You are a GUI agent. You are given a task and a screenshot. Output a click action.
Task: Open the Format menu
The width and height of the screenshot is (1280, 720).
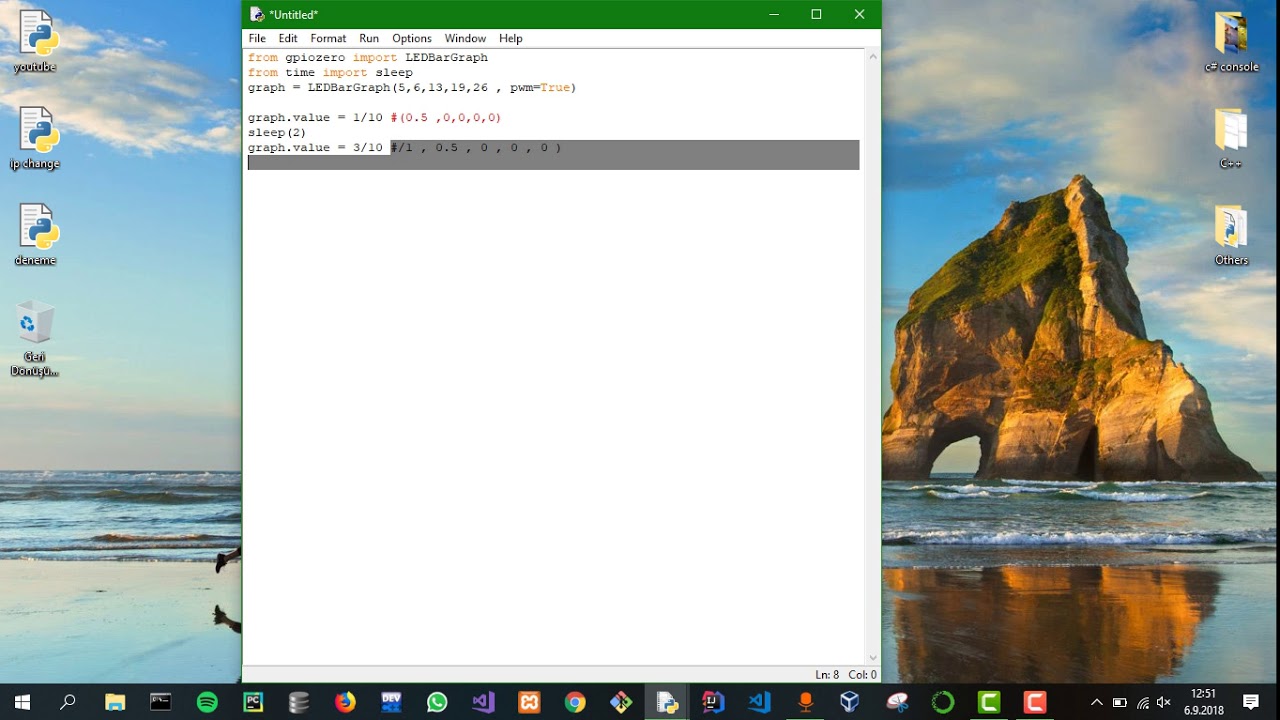pos(328,38)
